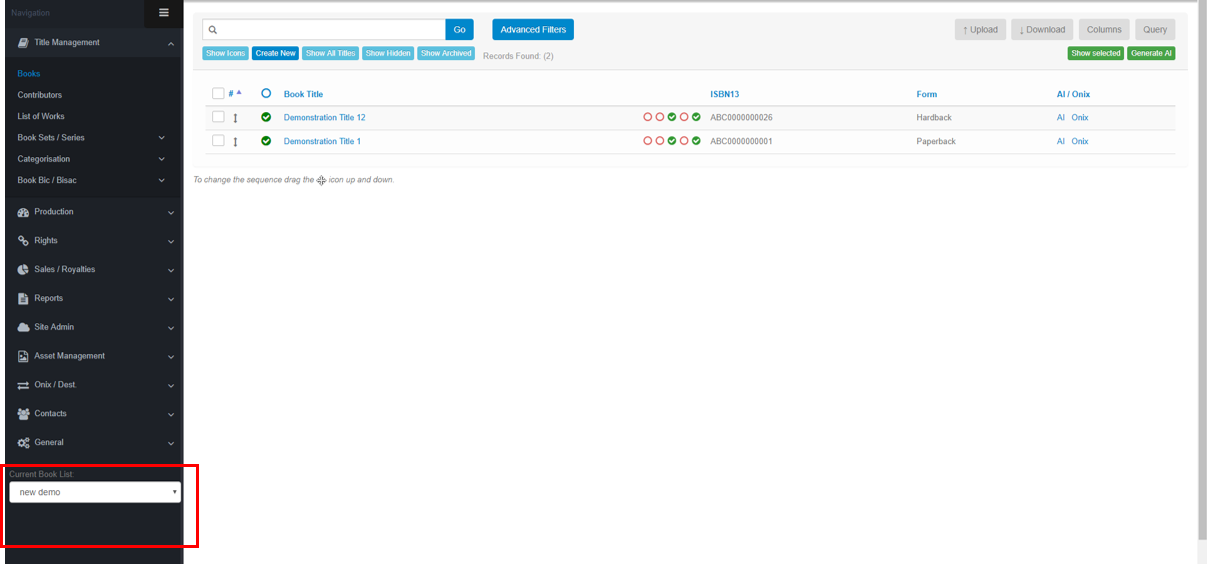Viewport: 1207px width, 565px height.
Task: Expand the Book Sets / Series submenu
Action: coord(161,138)
